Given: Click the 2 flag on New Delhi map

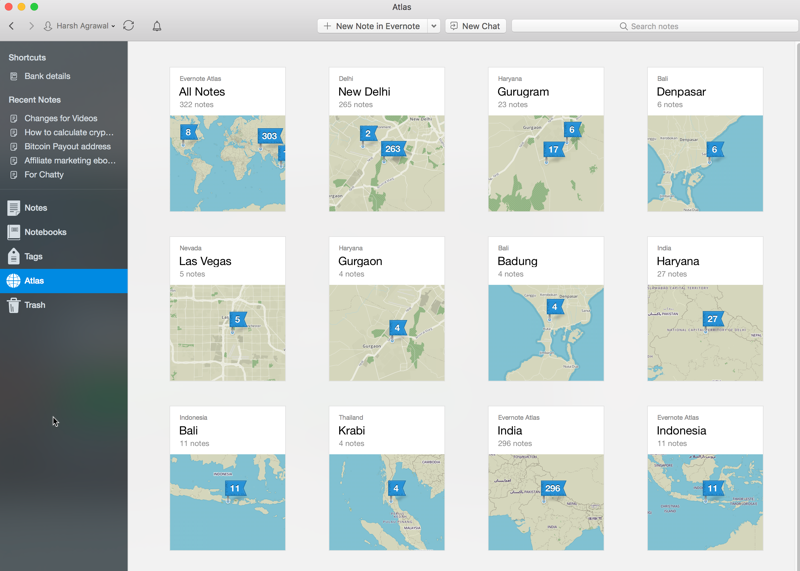Looking at the screenshot, I should click(x=368, y=134).
